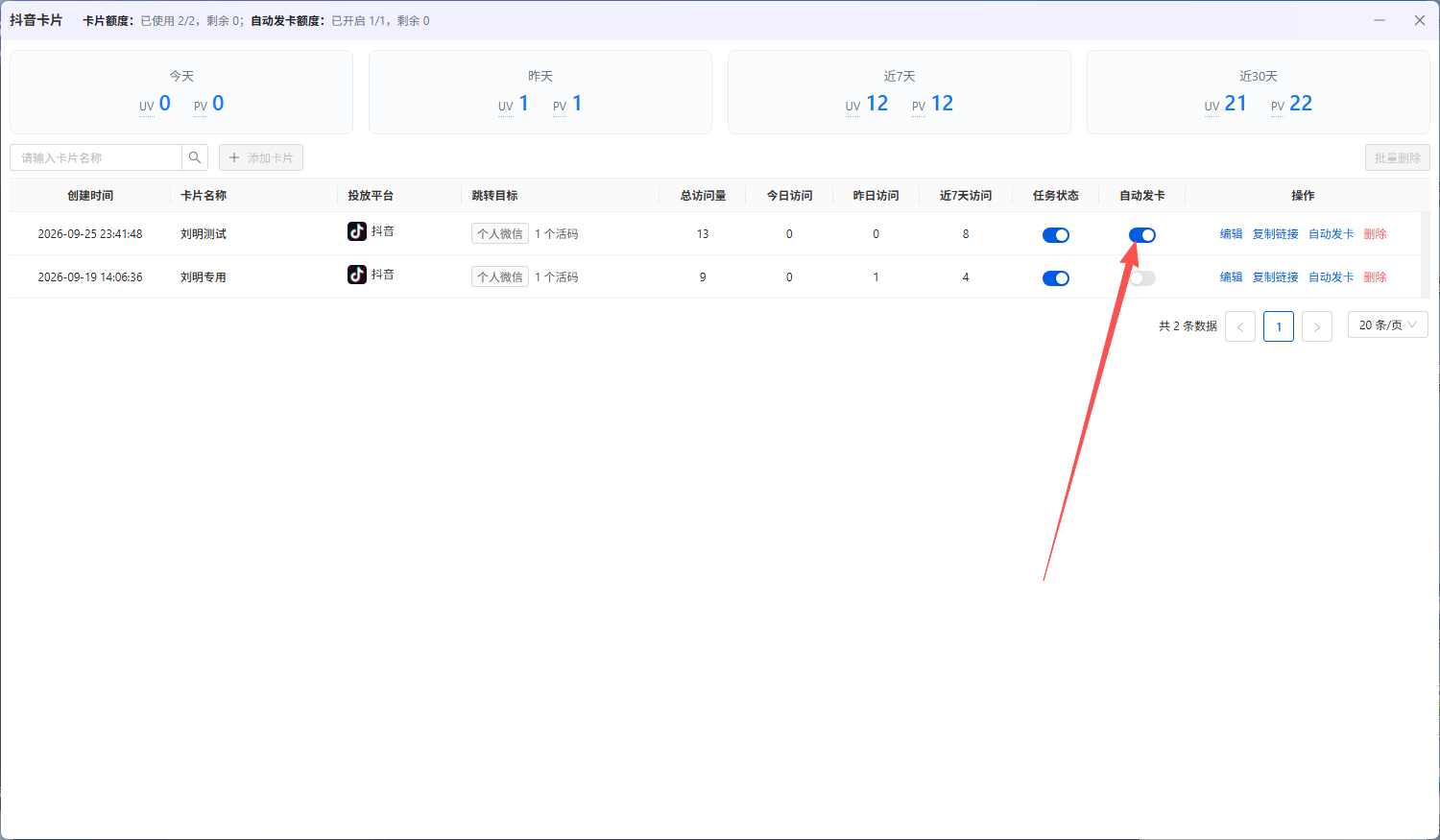Screen dimensions: 1440x840
Task: Click the 昨天 stats card
Action: coord(540,92)
